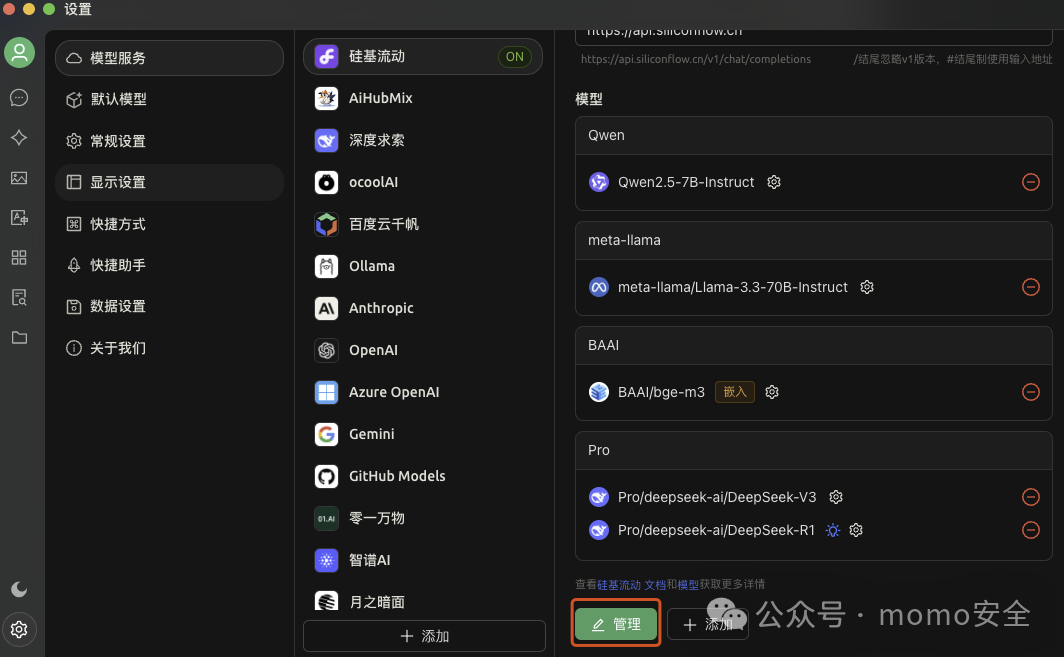Click reasoning sun icon on DeepSeek-R1
The width and height of the screenshot is (1064, 657).
coord(833,530)
